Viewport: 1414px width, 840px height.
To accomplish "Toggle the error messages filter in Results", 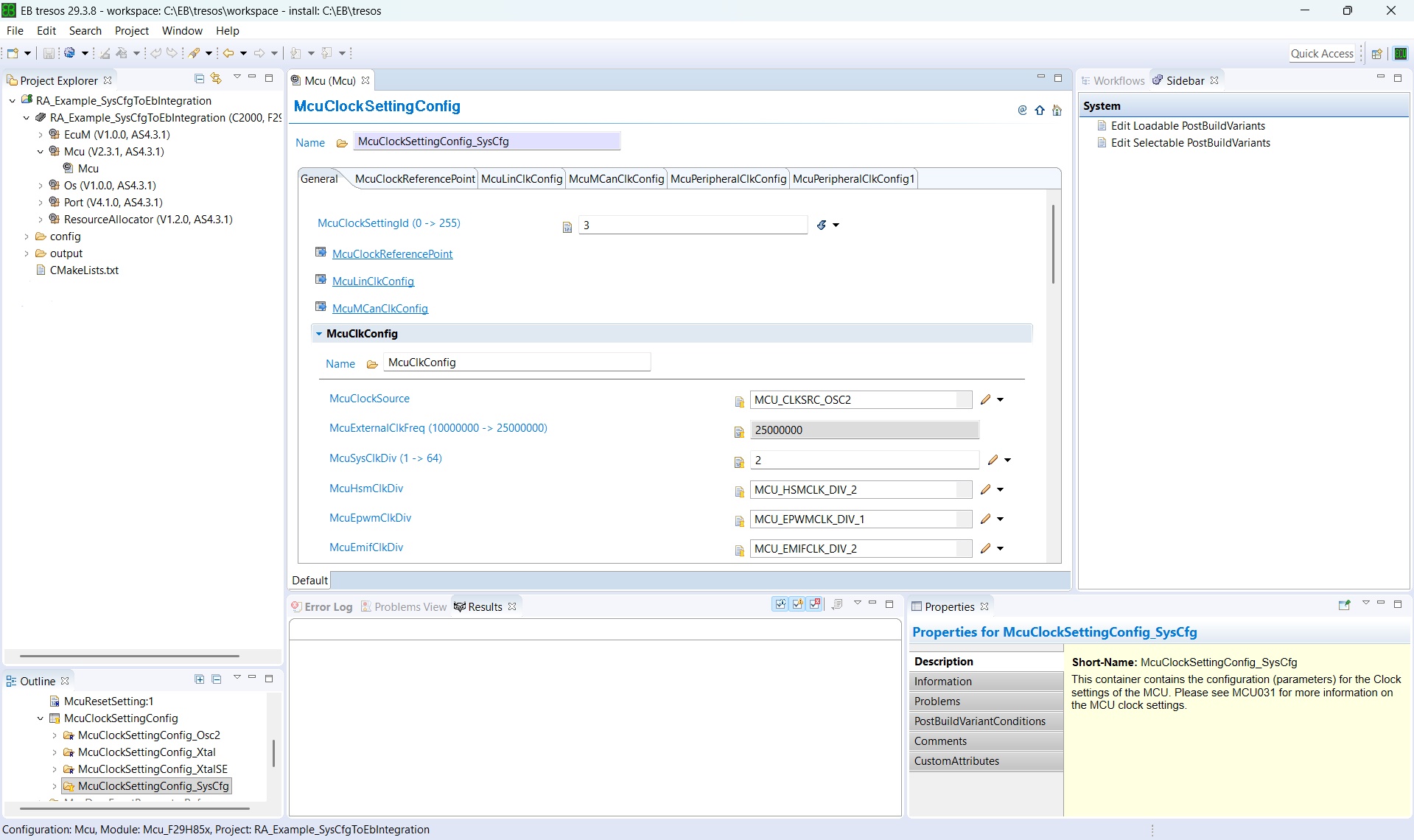I will (x=815, y=604).
